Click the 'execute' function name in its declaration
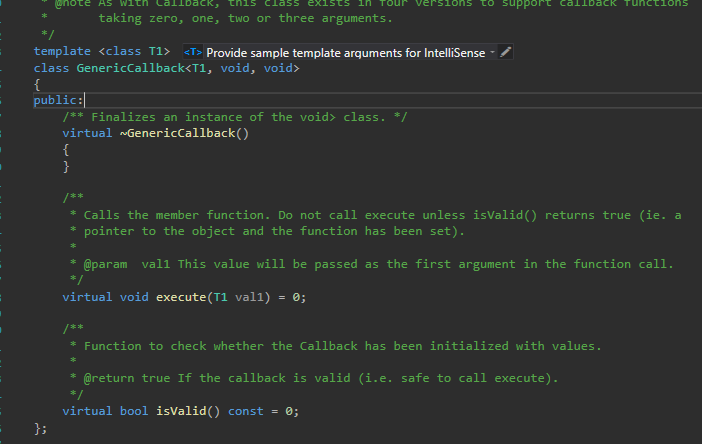702x444 pixels. pyautogui.click(x=180, y=297)
